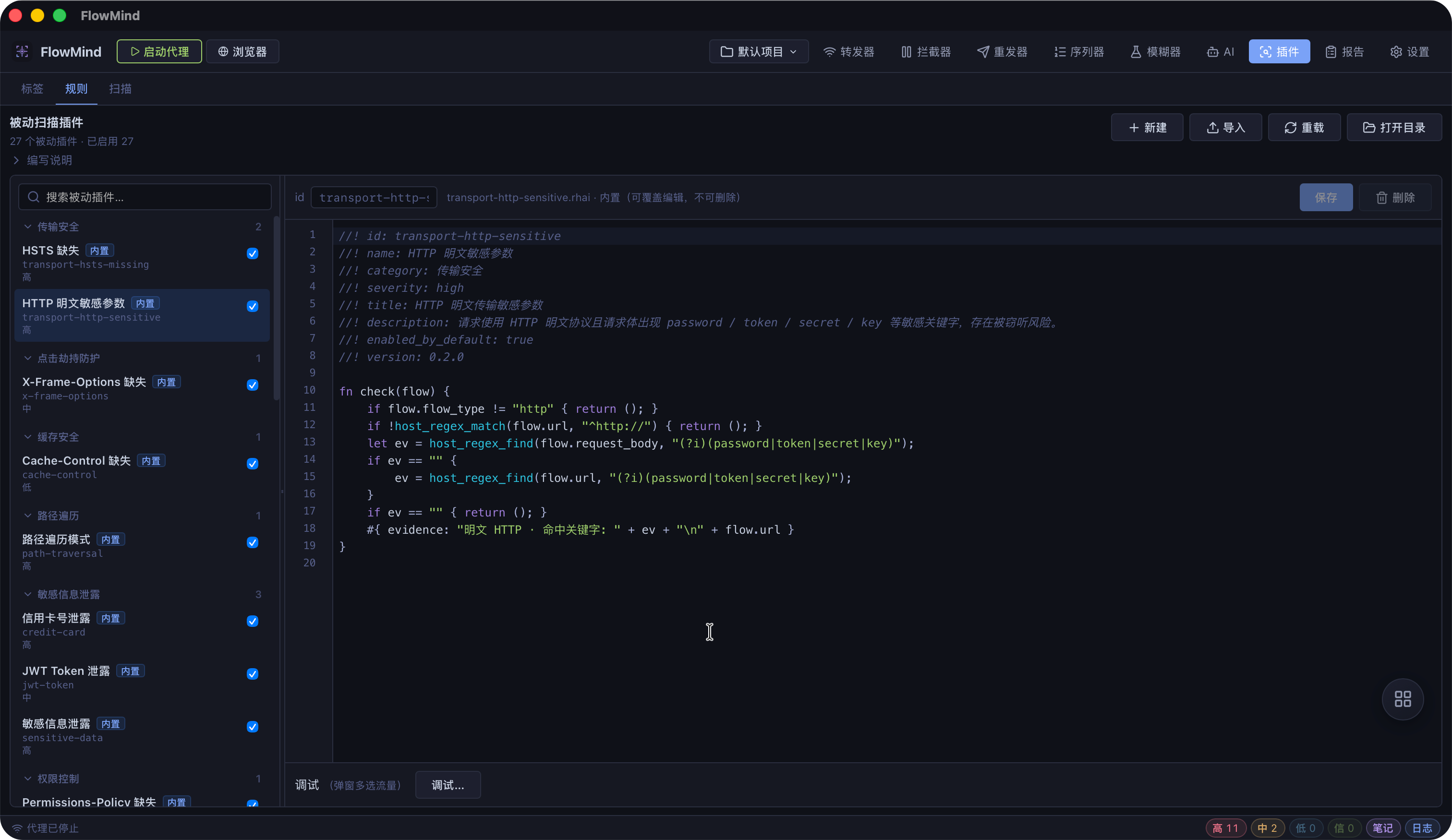
Task: Expand the 编写说明 section
Action: click(42, 160)
